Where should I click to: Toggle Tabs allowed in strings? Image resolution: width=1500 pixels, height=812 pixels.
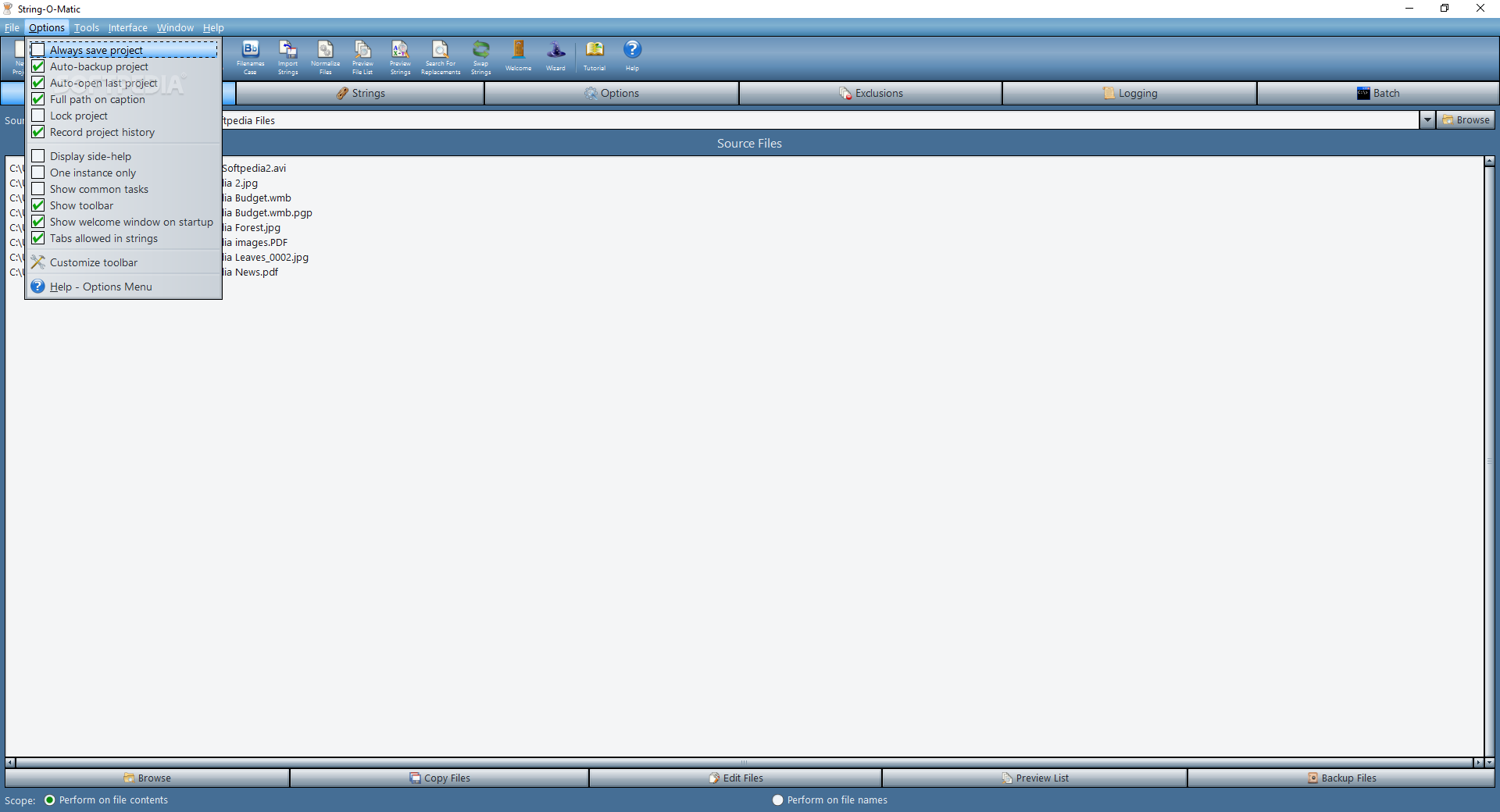(38, 238)
